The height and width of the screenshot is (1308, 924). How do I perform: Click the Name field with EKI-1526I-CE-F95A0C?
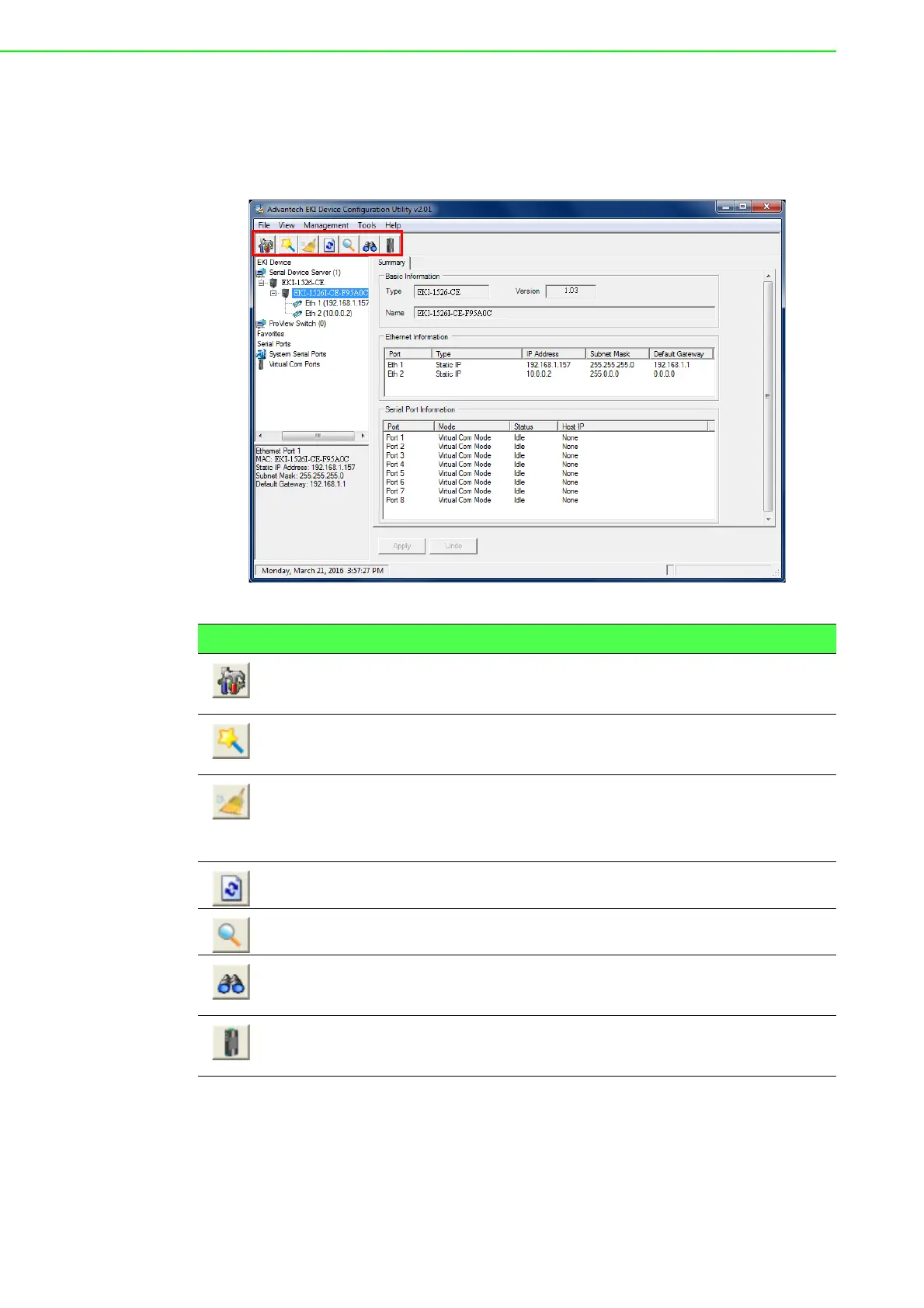[564, 313]
